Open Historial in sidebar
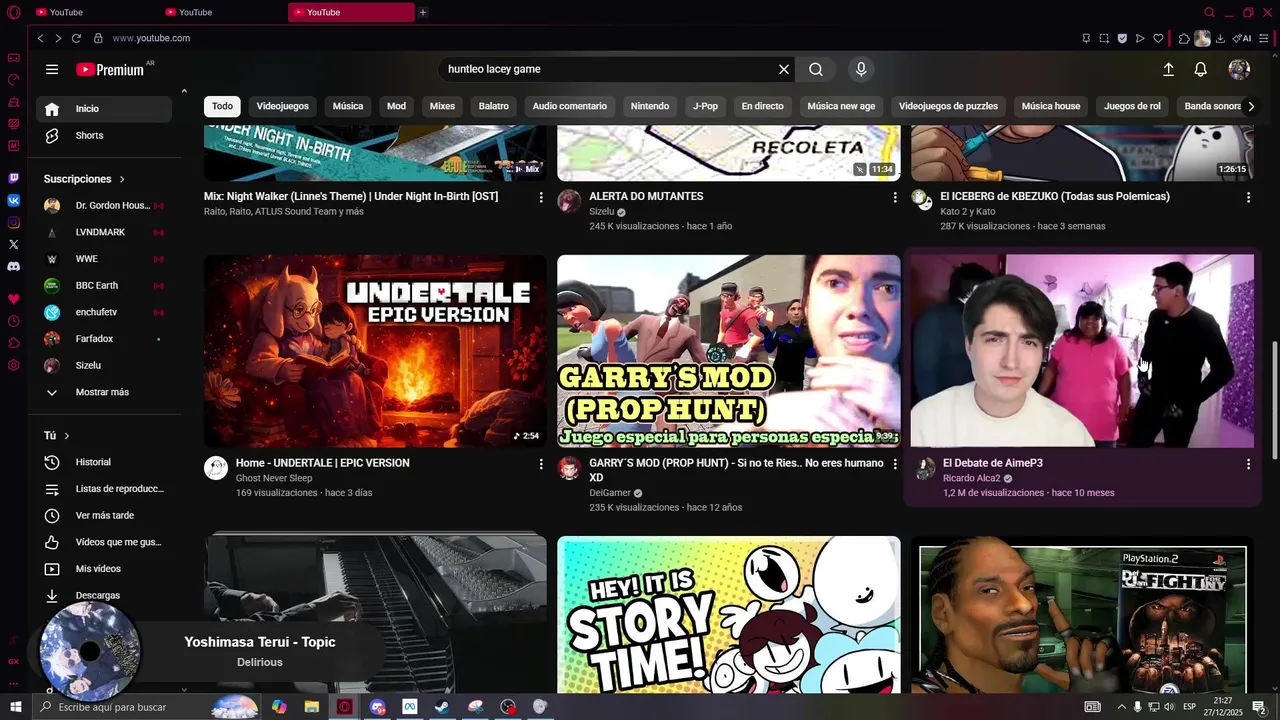 coord(104,462)
